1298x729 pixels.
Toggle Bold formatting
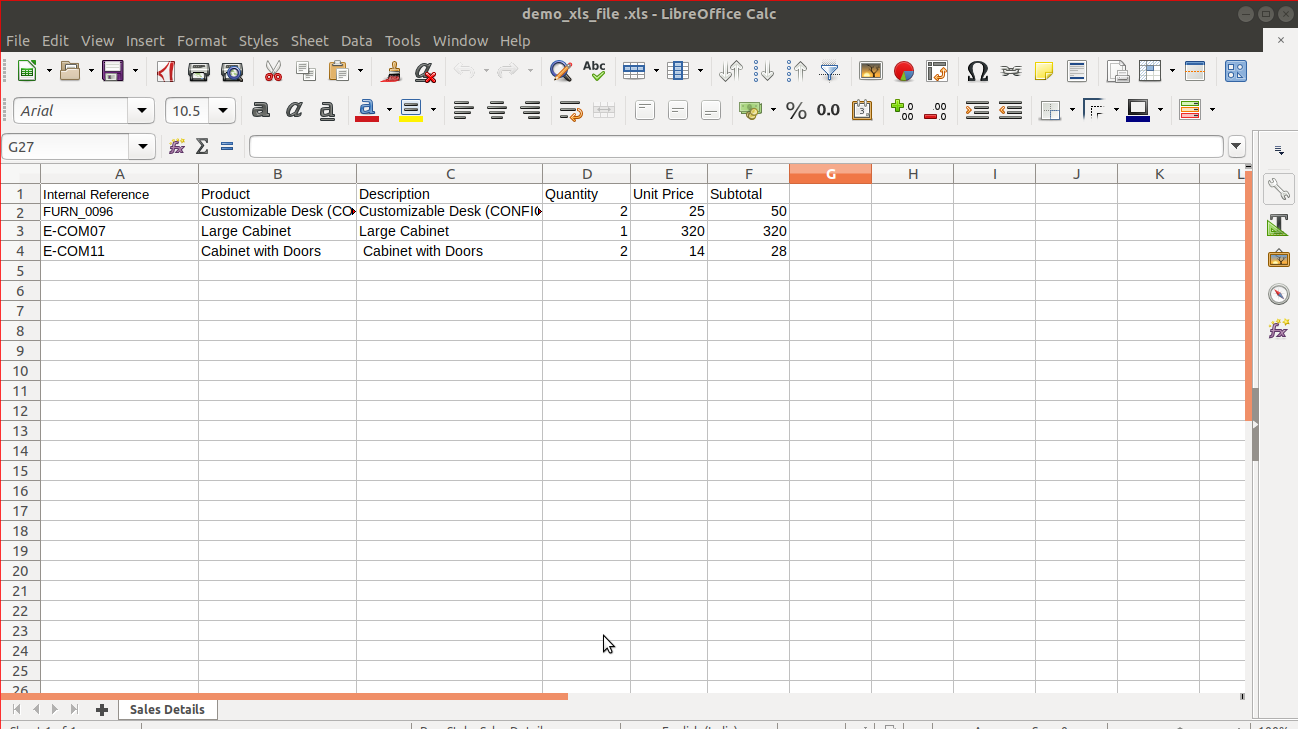tap(261, 110)
